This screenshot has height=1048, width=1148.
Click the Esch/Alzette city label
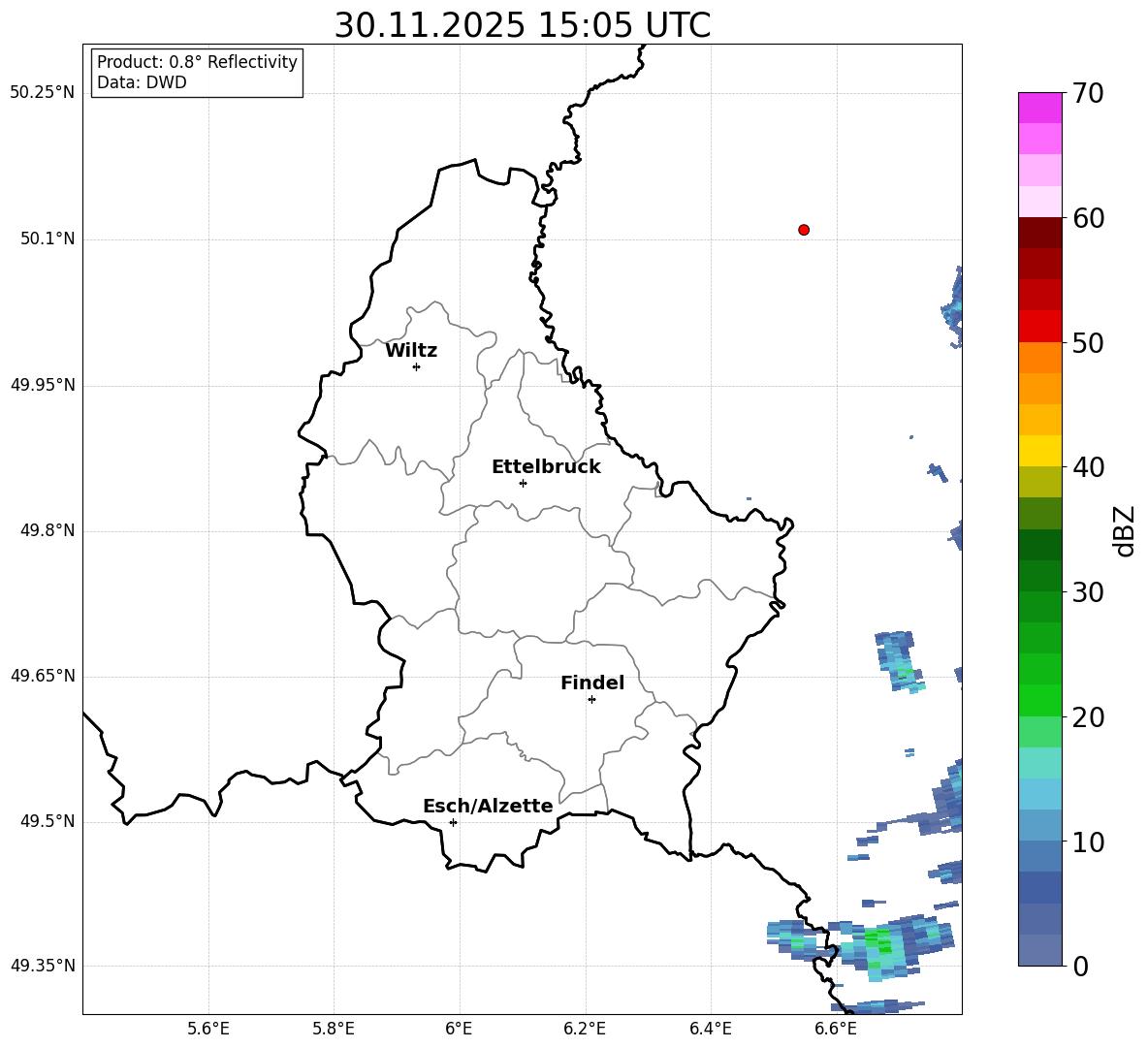[488, 806]
